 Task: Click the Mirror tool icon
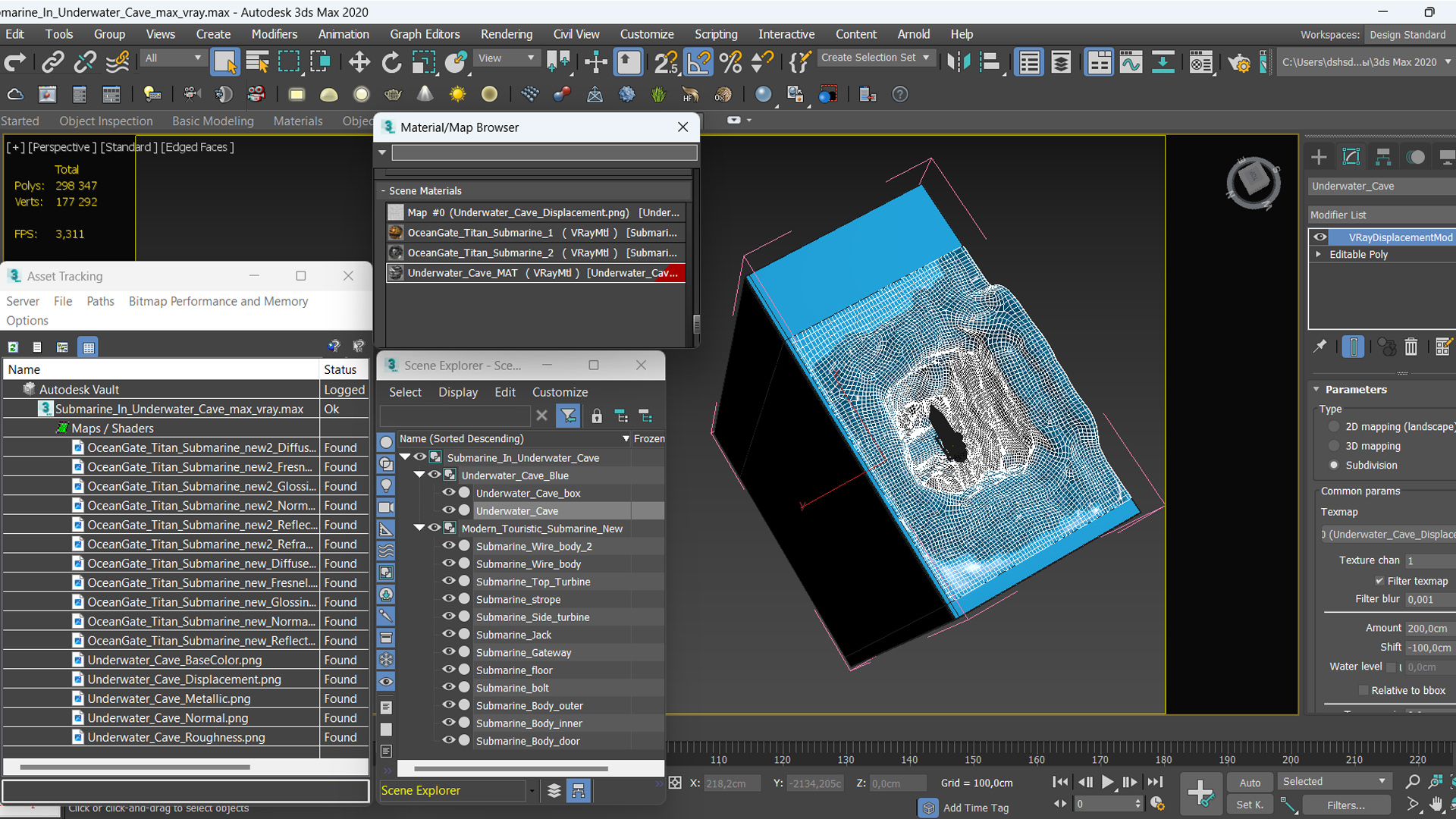(958, 62)
